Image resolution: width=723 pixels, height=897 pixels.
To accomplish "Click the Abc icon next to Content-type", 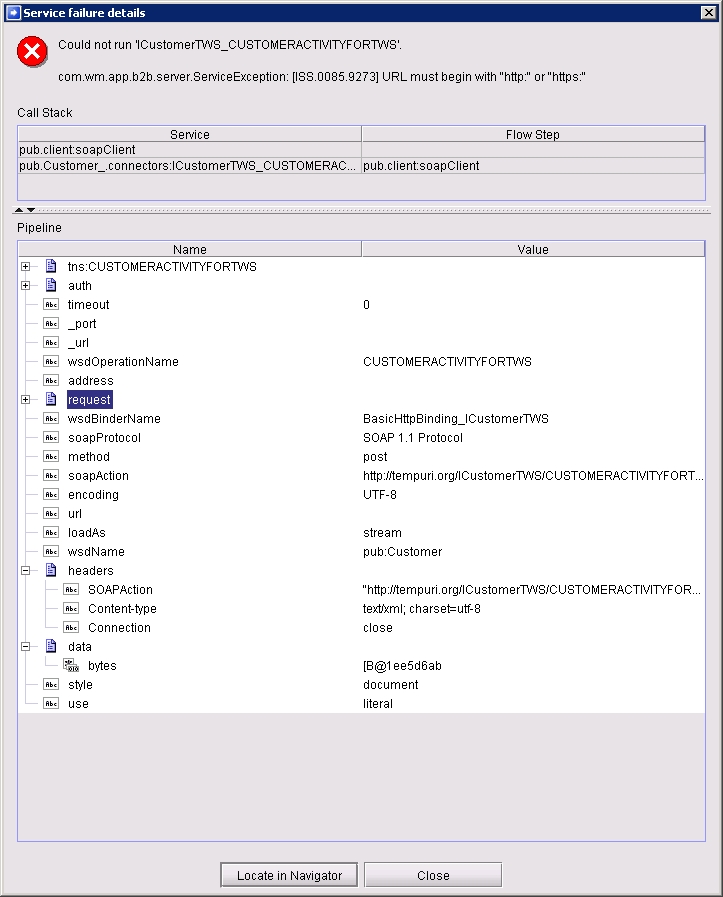I will click(71, 608).
